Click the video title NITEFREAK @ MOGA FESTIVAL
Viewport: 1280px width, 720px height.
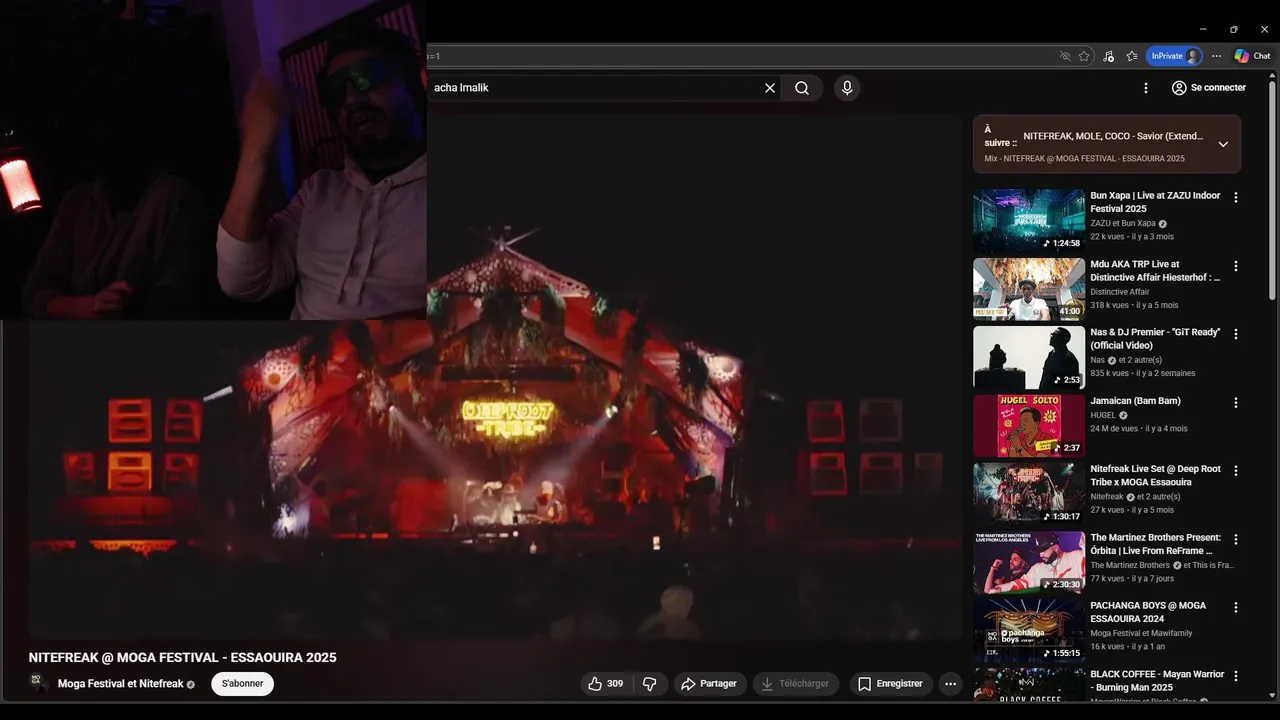coord(183,657)
